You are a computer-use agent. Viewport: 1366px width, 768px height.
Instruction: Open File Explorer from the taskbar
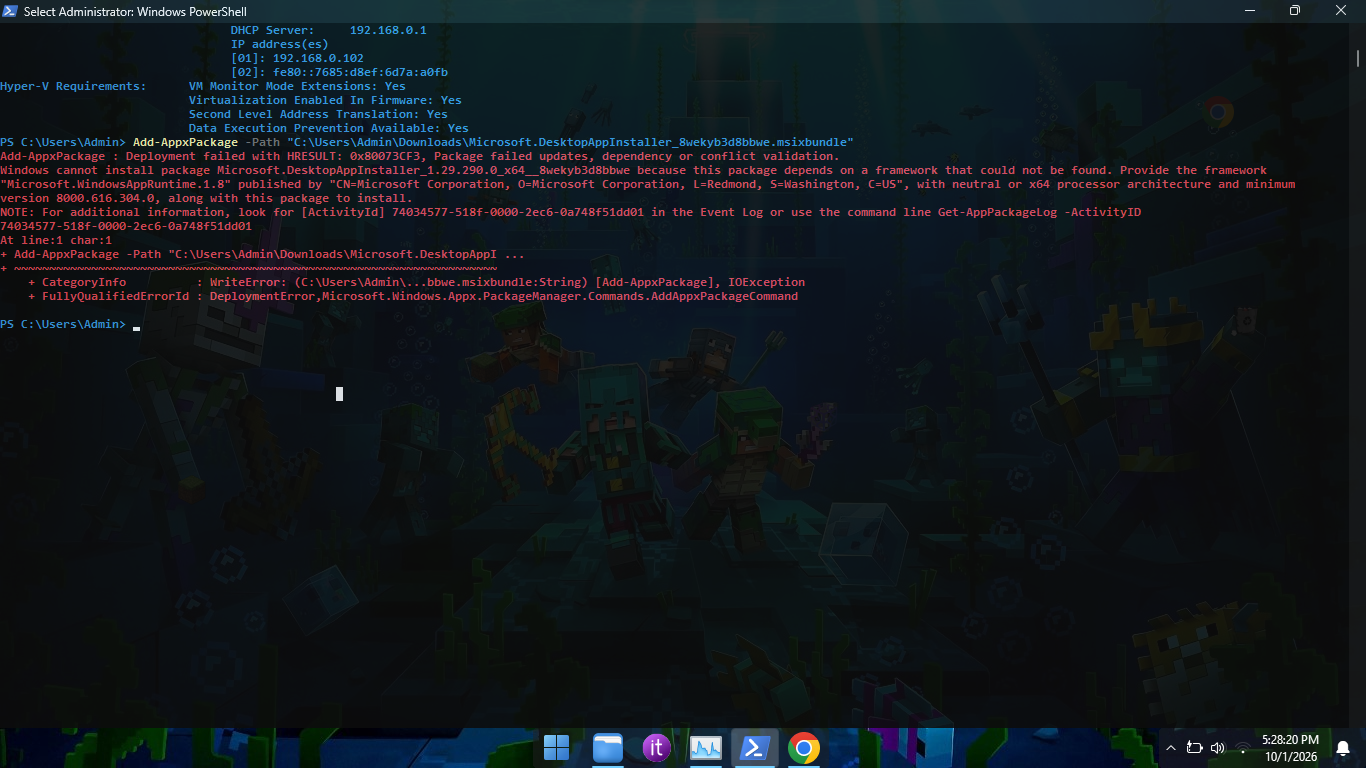pos(608,748)
